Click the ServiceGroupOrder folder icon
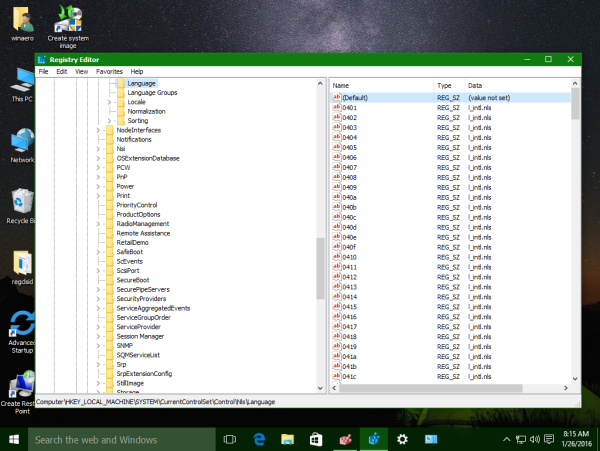600x451 pixels. pos(110,317)
